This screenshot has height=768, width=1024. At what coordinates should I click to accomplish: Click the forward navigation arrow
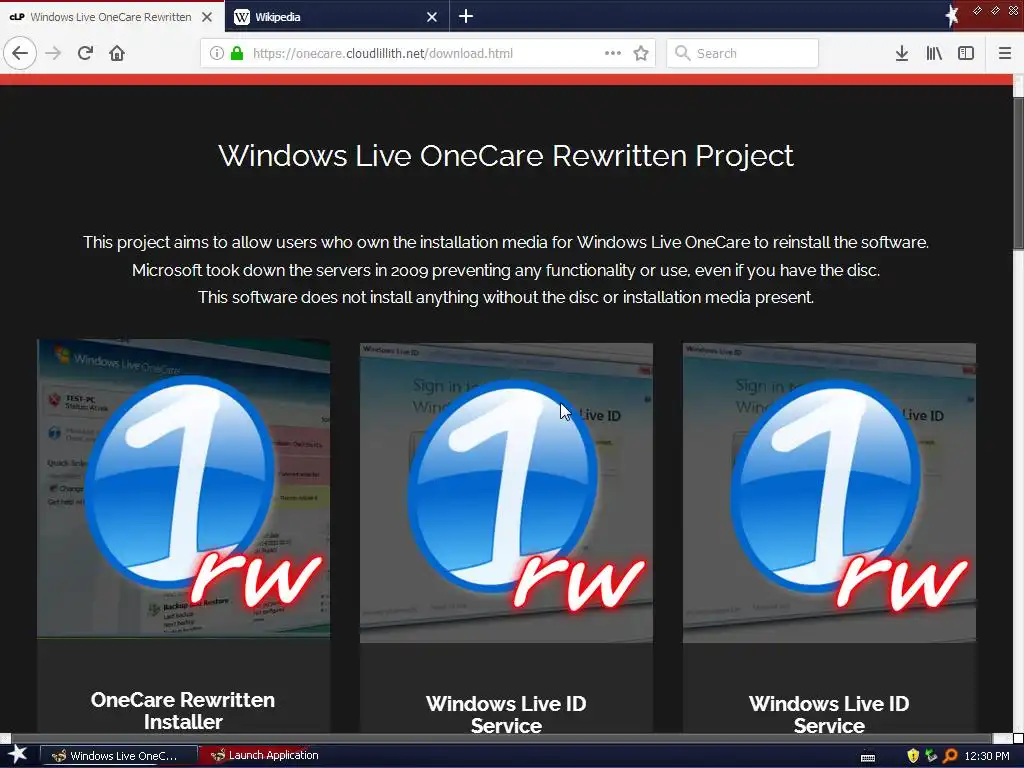click(x=53, y=53)
